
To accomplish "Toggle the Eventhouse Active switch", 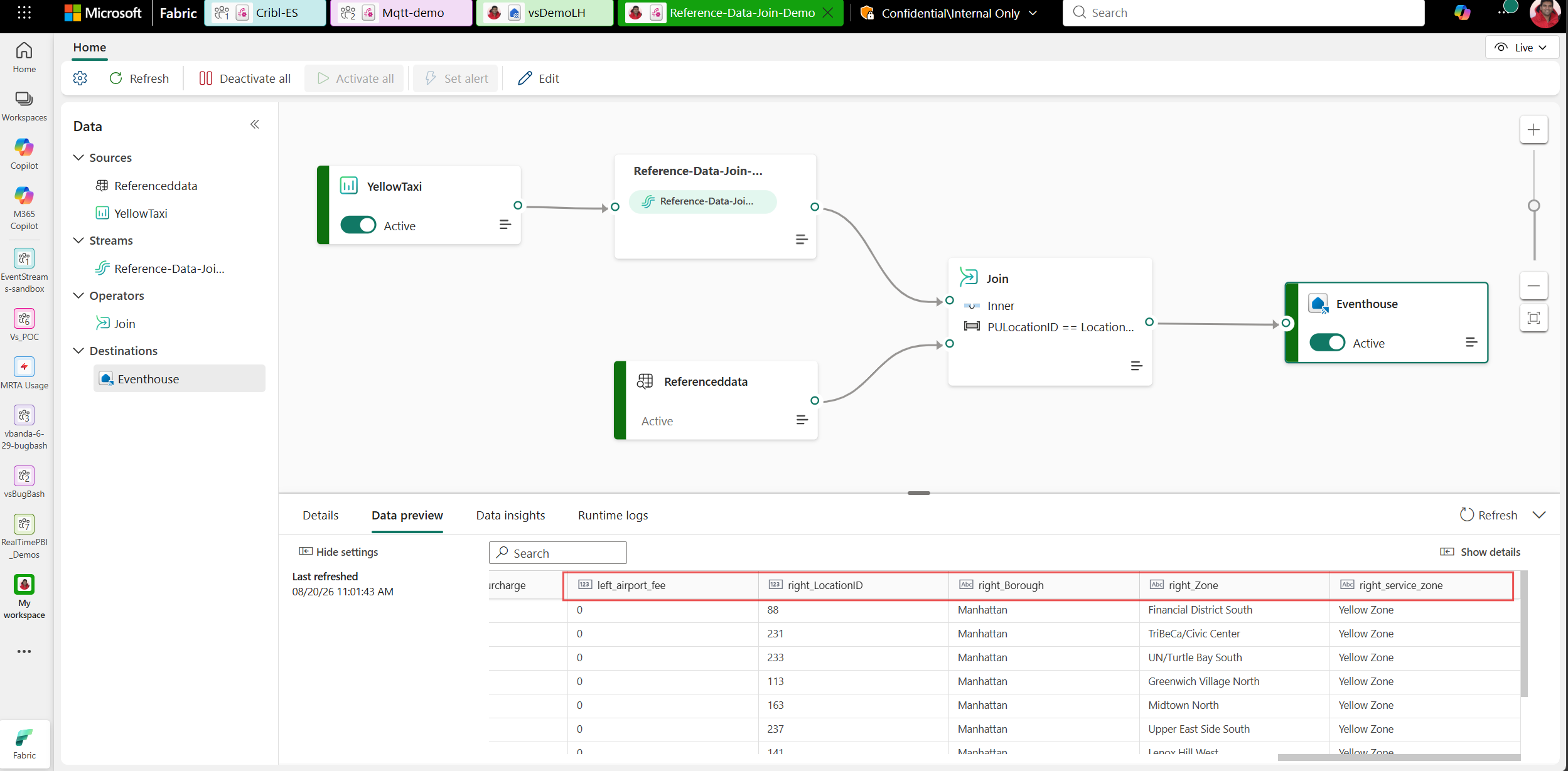I will (x=1327, y=343).
